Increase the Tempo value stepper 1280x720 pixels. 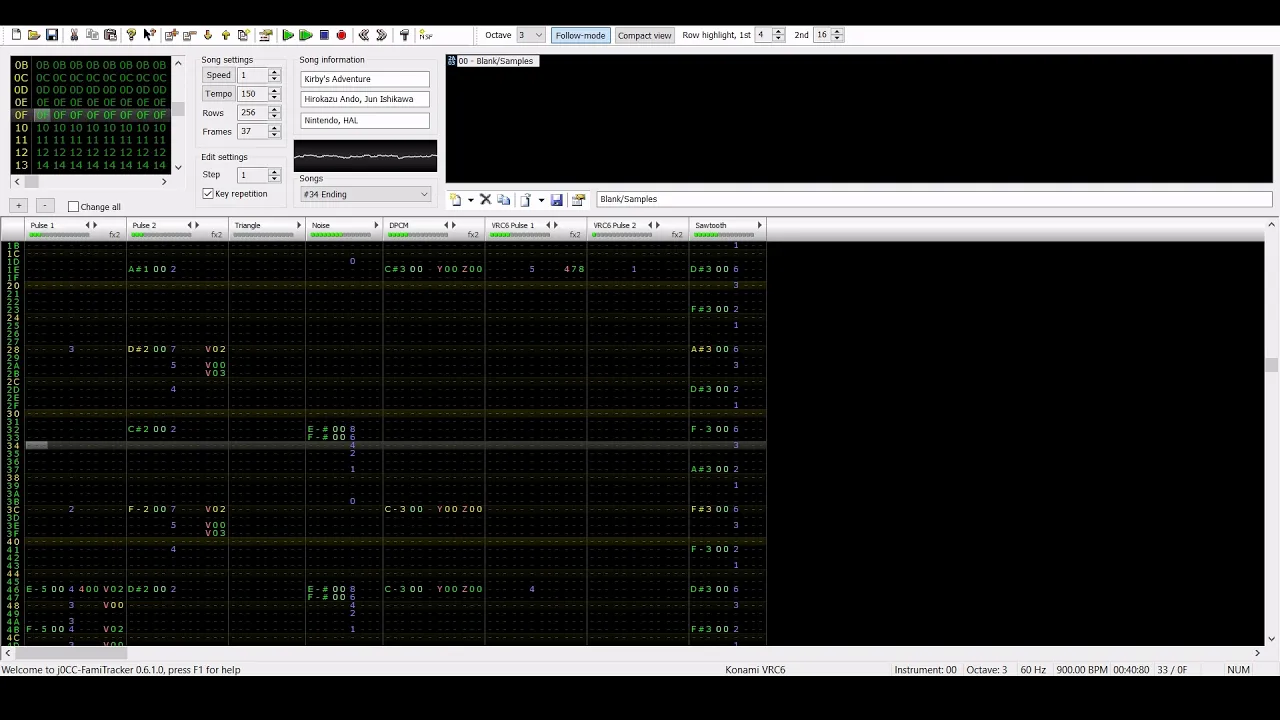click(274, 91)
